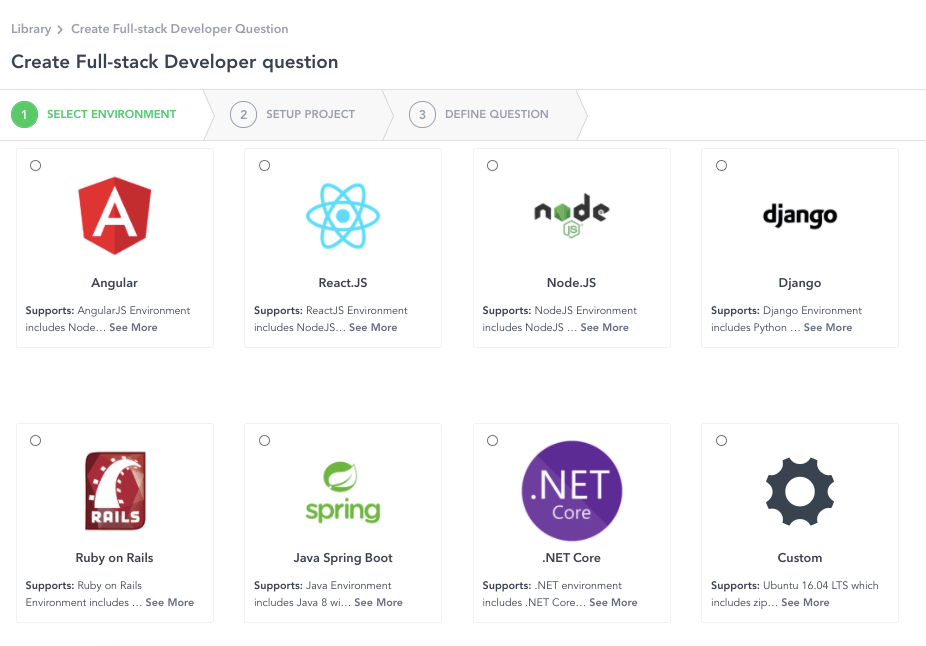Click the React atom logo
Screen dimensions: 926x646
click(343, 216)
